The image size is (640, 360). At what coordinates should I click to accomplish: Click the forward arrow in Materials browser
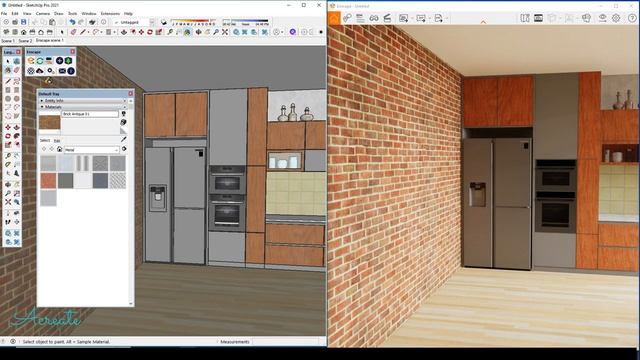tap(52, 149)
